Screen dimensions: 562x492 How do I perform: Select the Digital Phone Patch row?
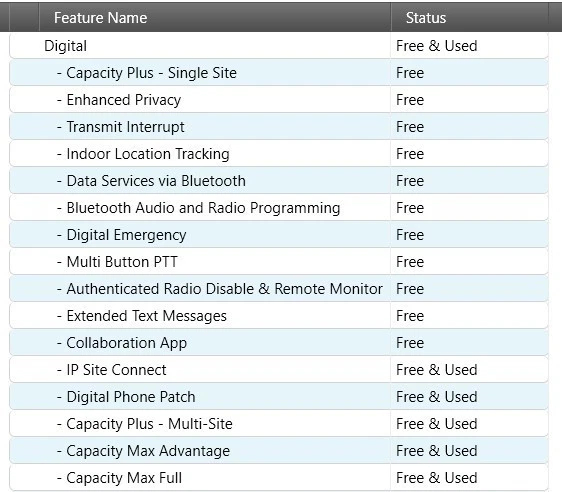pyautogui.click(x=279, y=397)
